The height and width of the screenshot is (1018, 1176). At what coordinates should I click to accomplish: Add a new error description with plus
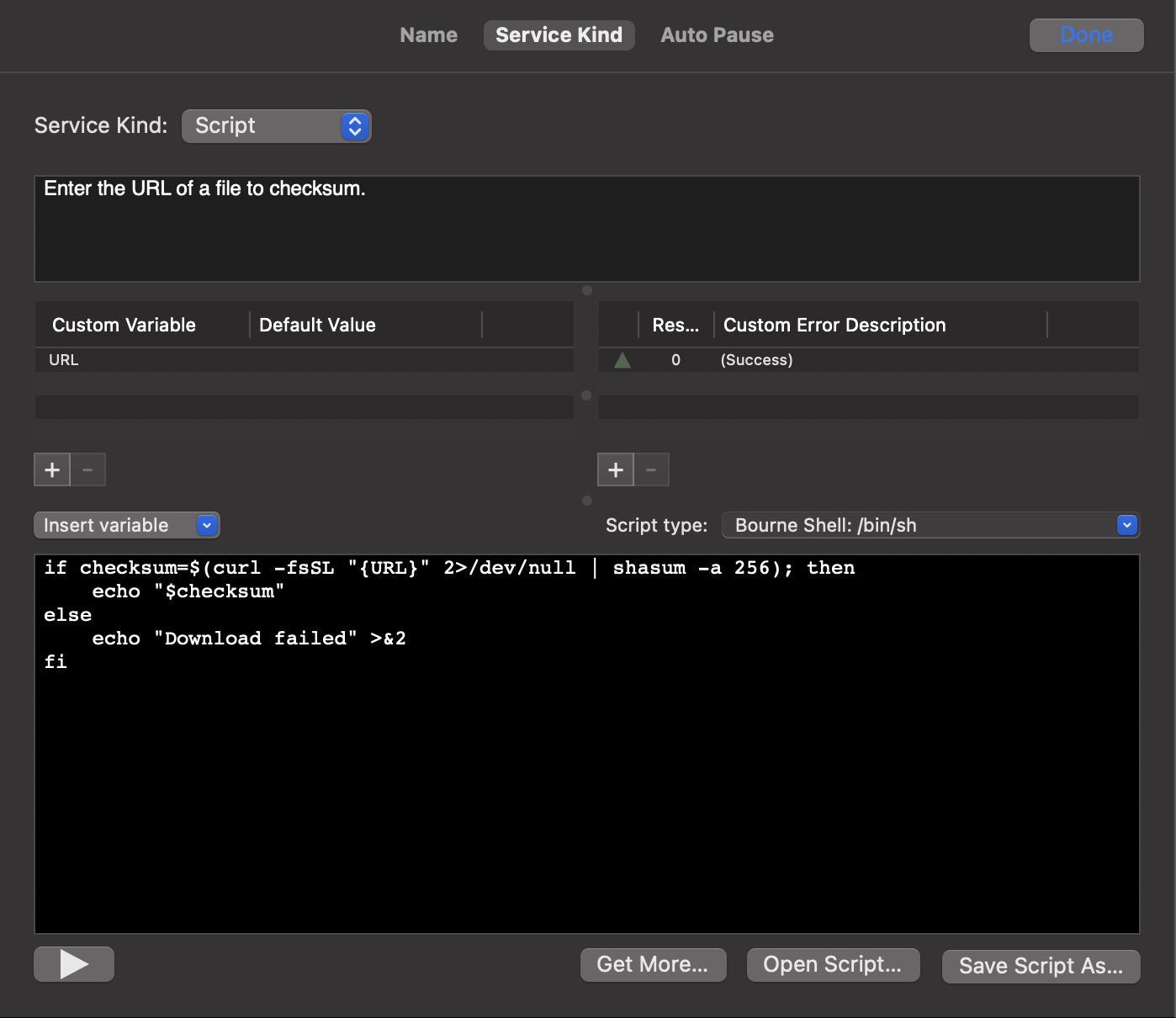[616, 469]
